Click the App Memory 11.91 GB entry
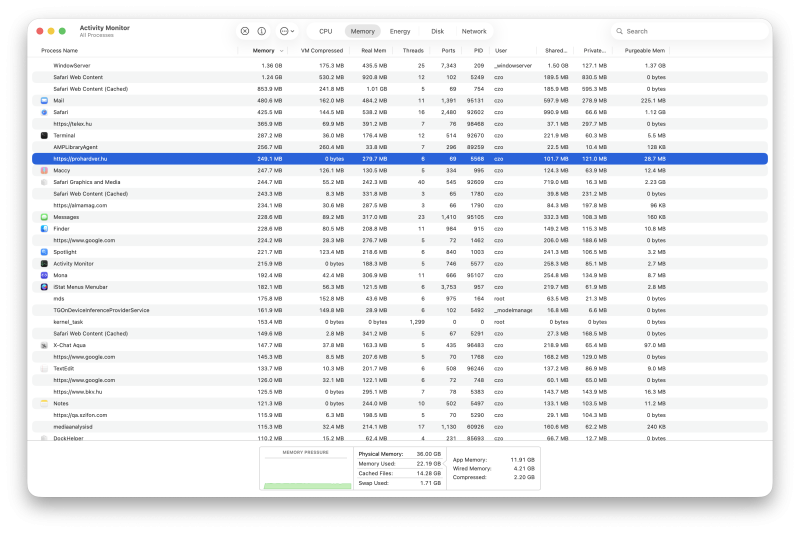 (493, 460)
